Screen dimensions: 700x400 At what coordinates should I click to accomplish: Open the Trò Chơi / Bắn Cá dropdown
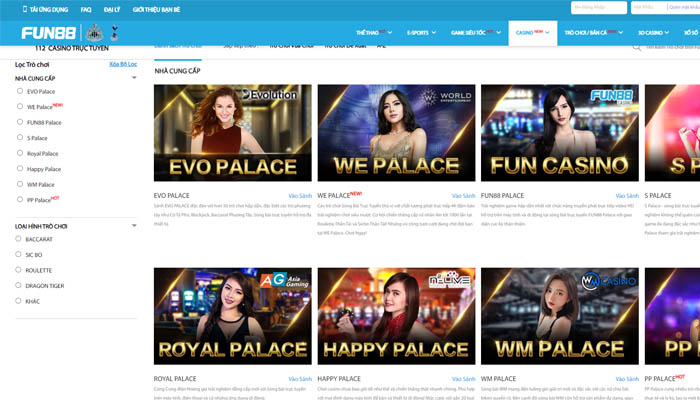tap(594, 33)
